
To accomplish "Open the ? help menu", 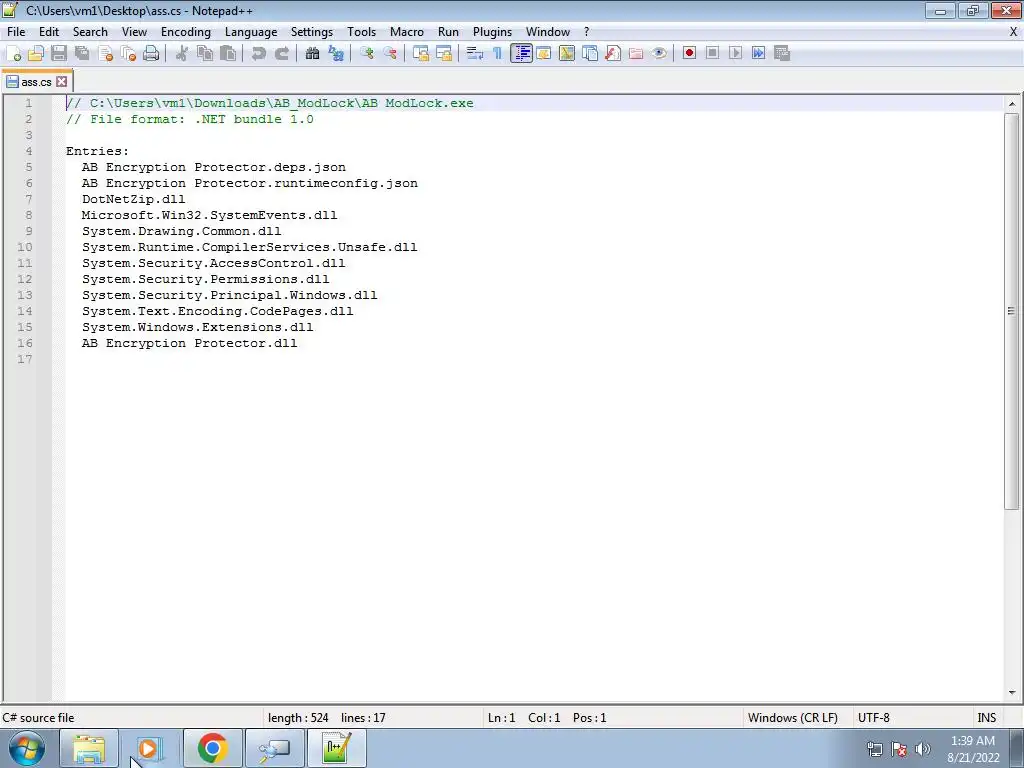I will pyautogui.click(x=586, y=32).
